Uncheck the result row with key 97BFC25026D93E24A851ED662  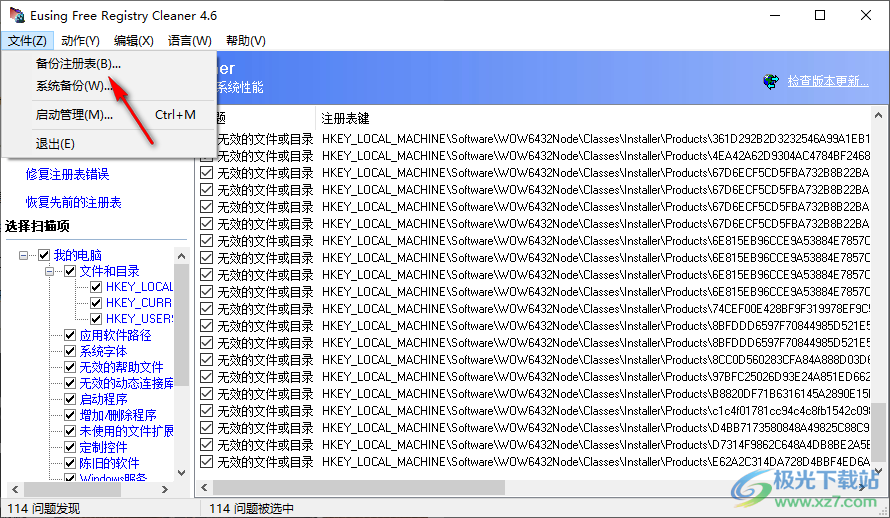(207, 377)
